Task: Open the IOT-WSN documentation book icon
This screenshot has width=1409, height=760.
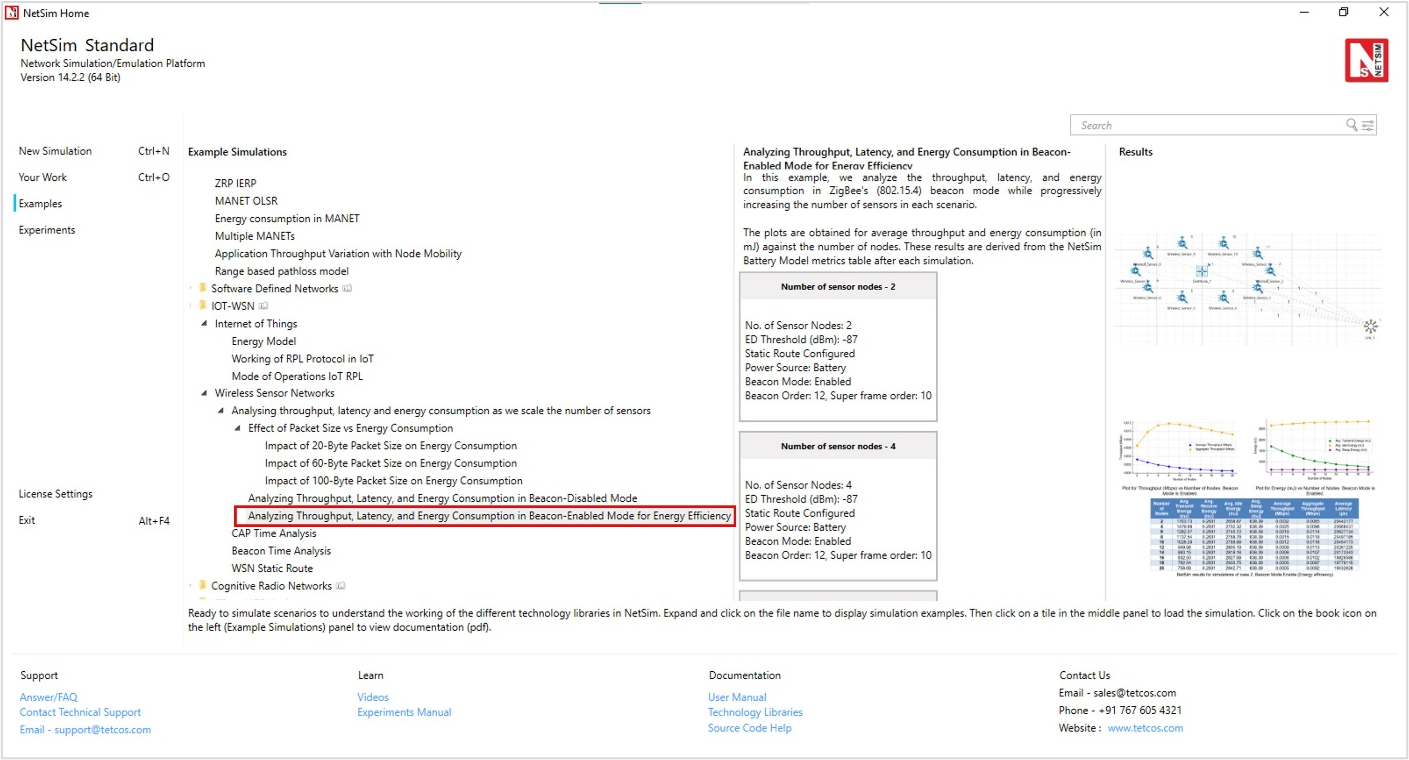Action: pyautogui.click(x=263, y=306)
